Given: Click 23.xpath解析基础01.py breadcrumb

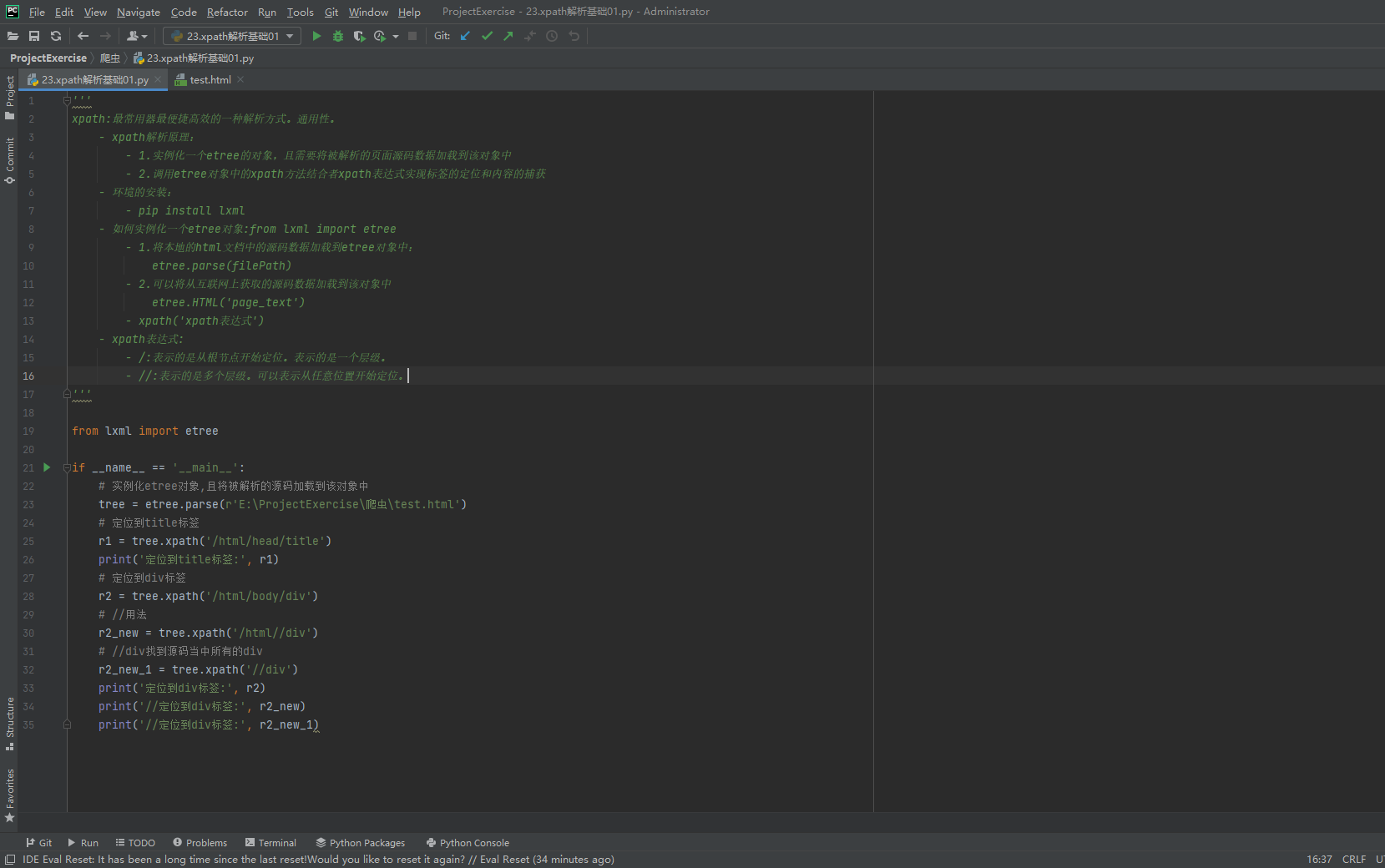Looking at the screenshot, I should pyautogui.click(x=194, y=58).
